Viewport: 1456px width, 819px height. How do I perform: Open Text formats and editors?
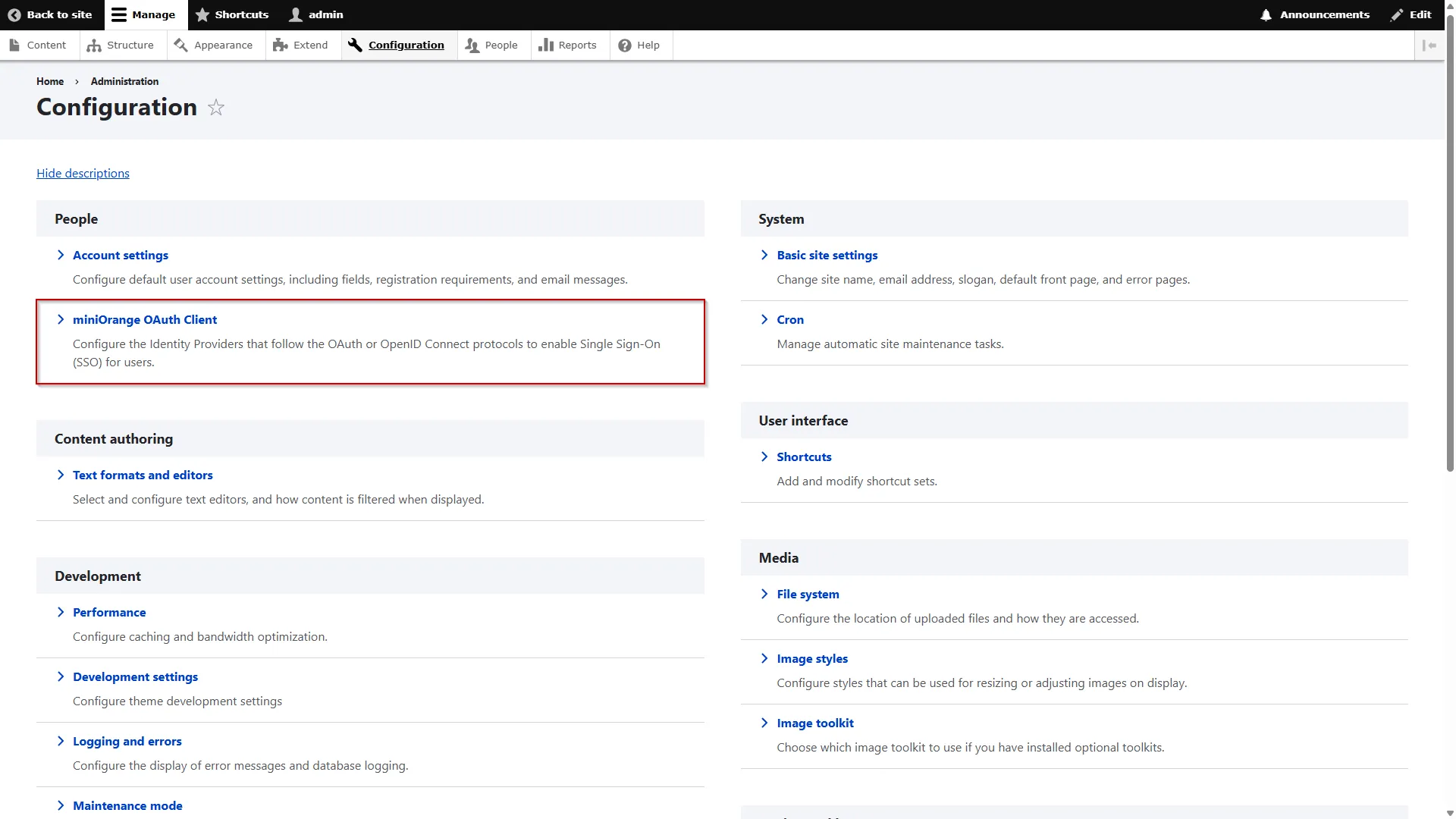tap(143, 475)
